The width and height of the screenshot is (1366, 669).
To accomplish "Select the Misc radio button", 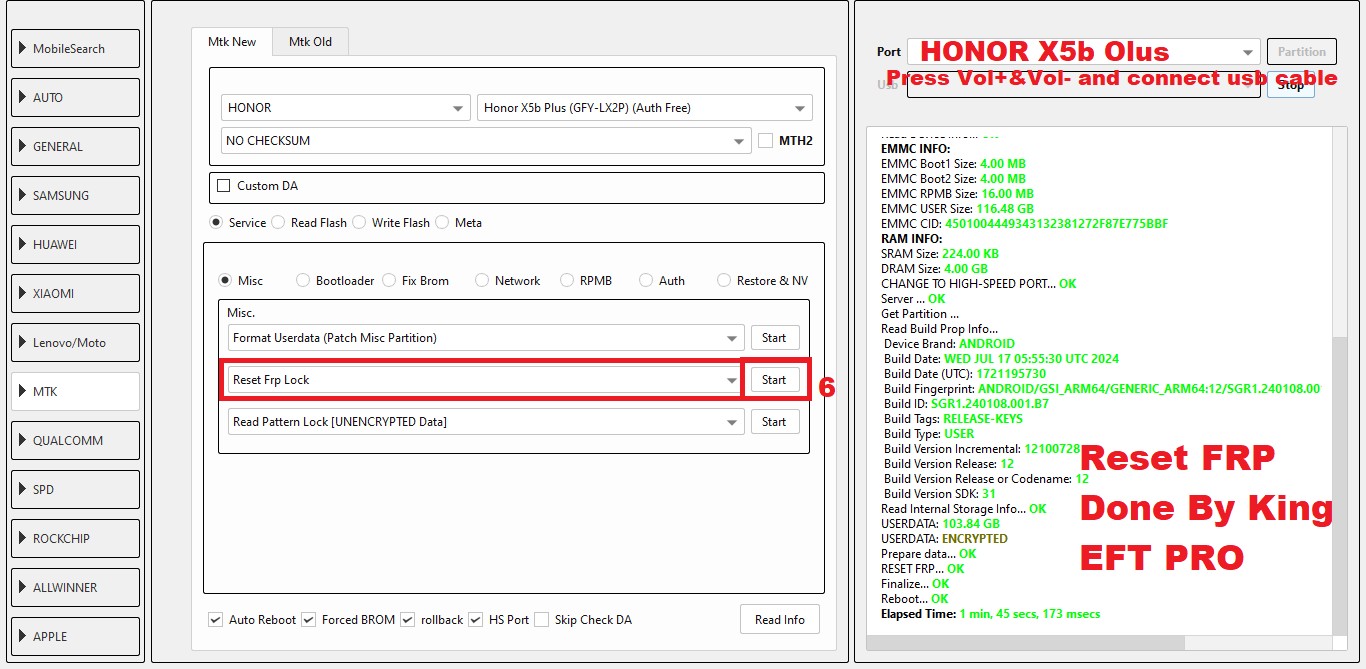I will click(225, 281).
